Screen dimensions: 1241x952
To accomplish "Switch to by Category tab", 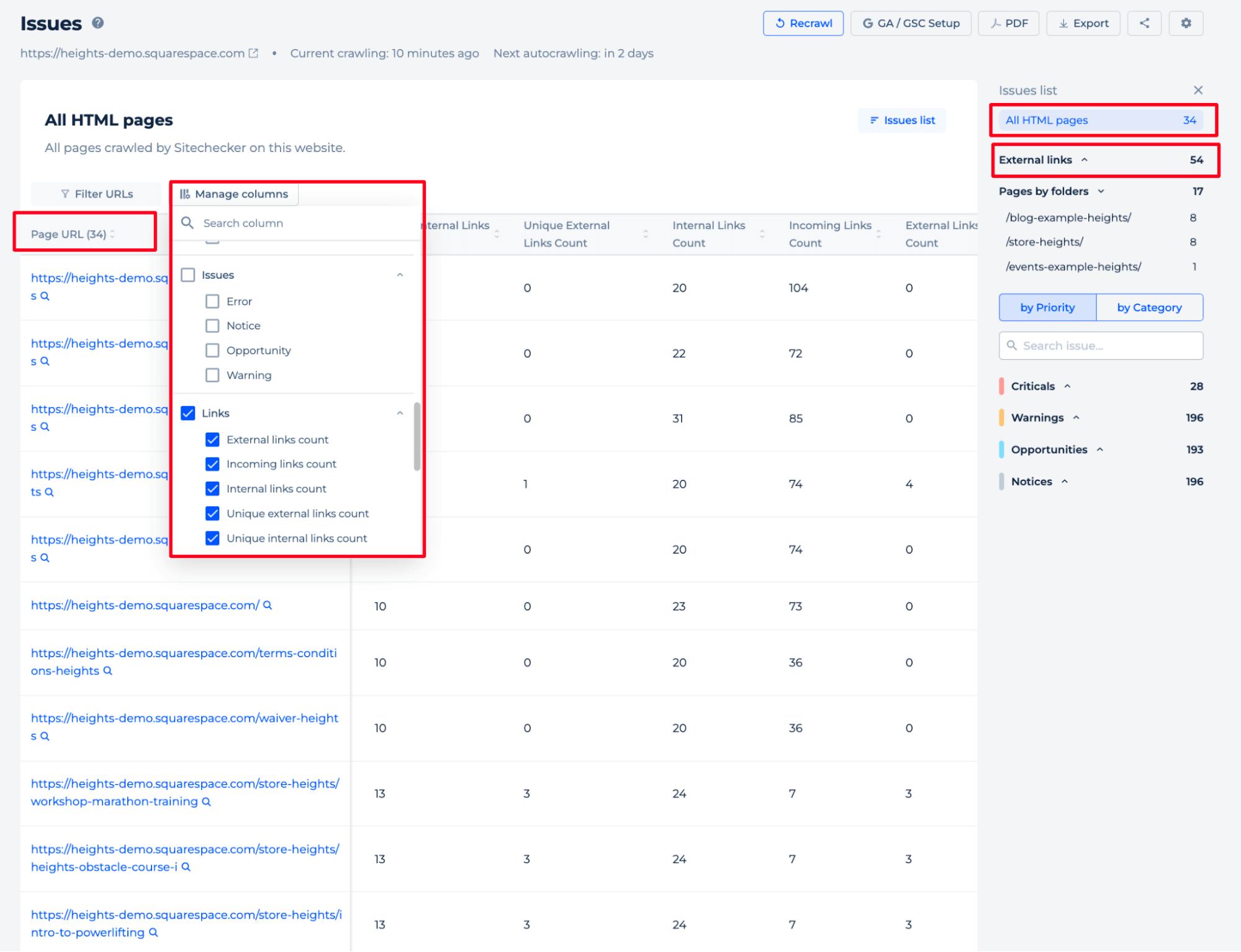I will point(1149,308).
